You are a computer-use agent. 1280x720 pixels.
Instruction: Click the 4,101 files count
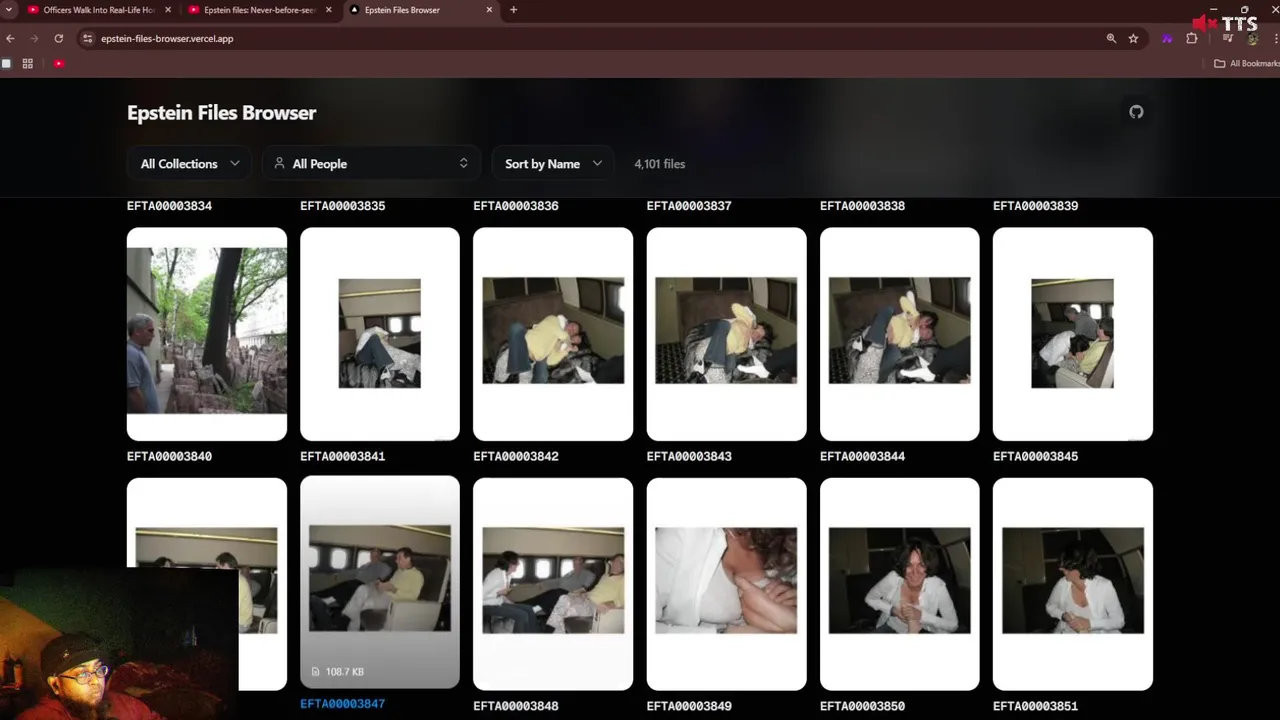tap(660, 164)
